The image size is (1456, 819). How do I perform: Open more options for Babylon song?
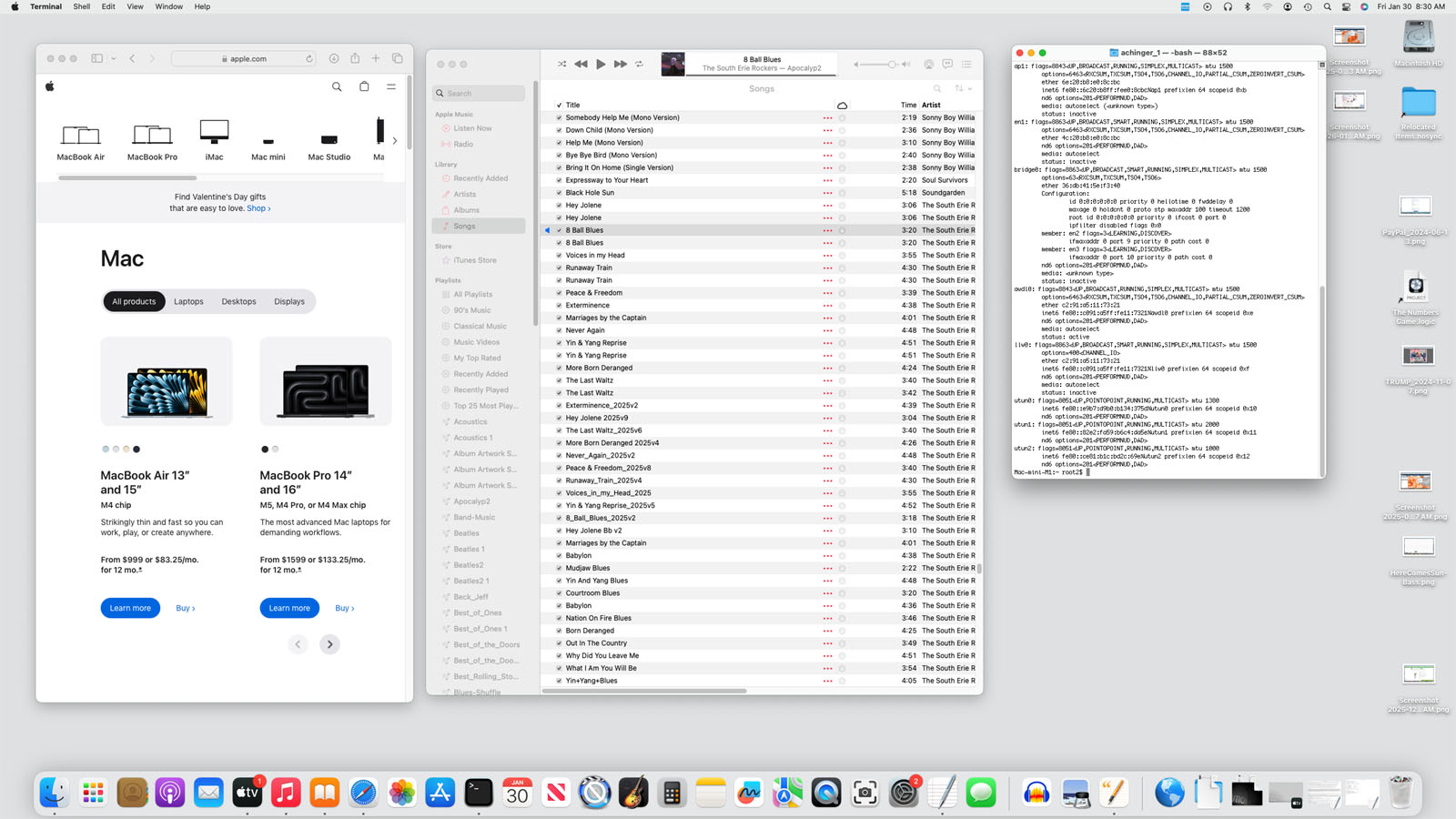pyautogui.click(x=827, y=555)
